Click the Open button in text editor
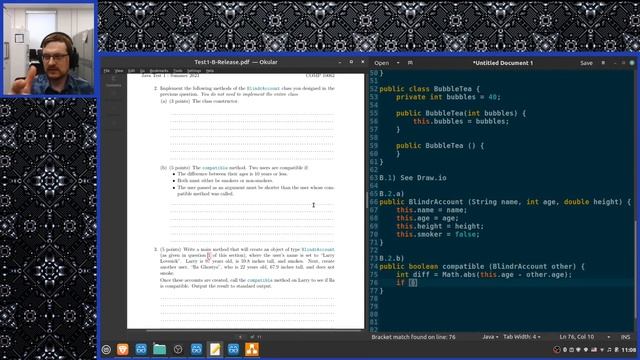The height and width of the screenshot is (360, 640). click(382, 63)
